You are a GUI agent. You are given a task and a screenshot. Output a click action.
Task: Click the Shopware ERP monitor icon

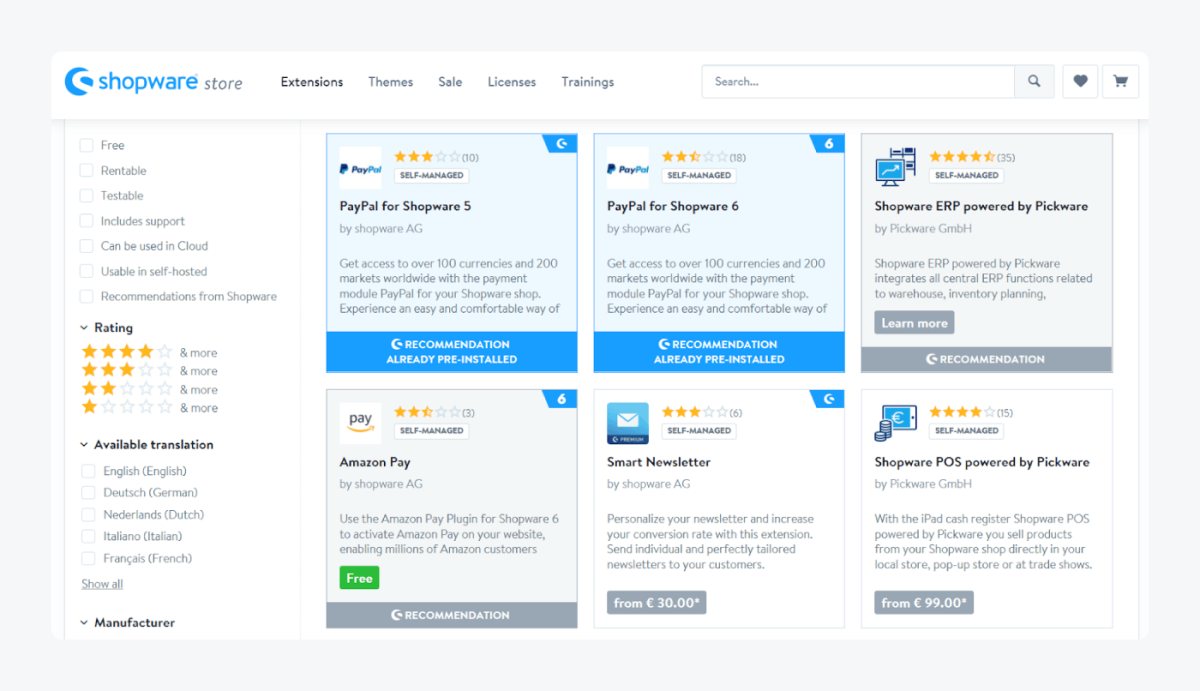(895, 168)
